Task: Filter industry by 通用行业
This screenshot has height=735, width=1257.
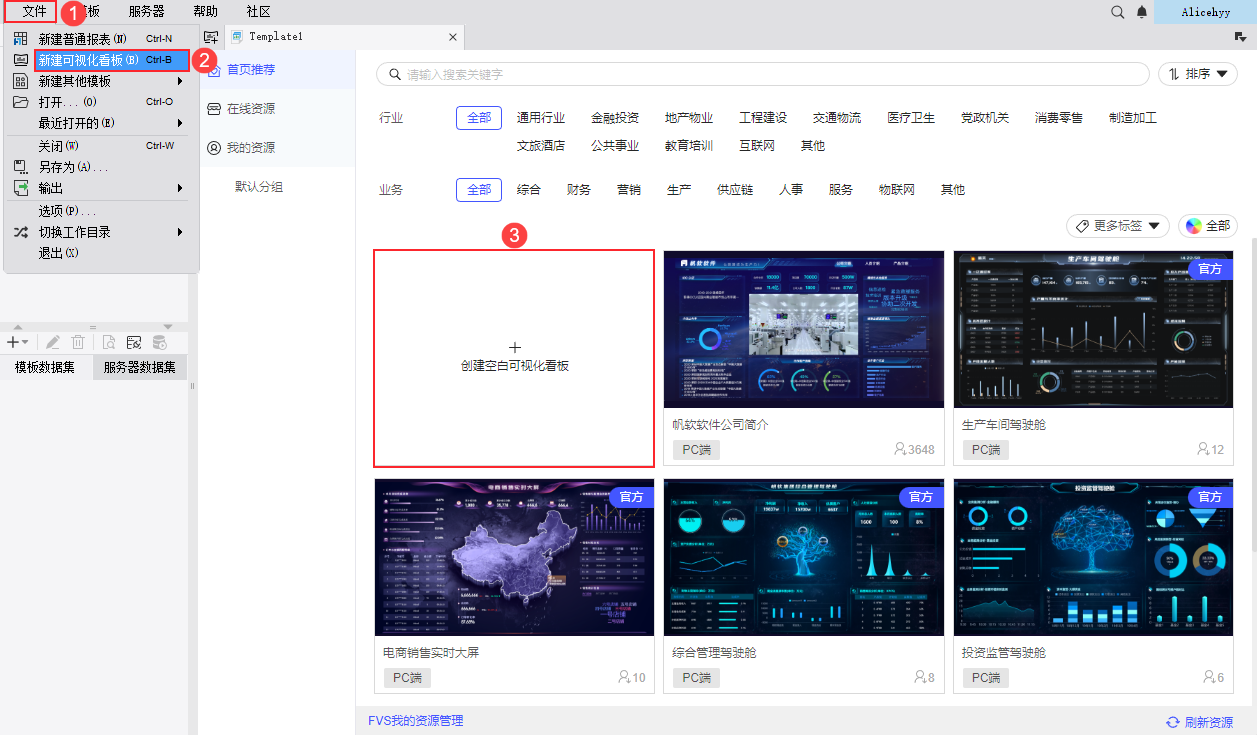Action: 541,117
